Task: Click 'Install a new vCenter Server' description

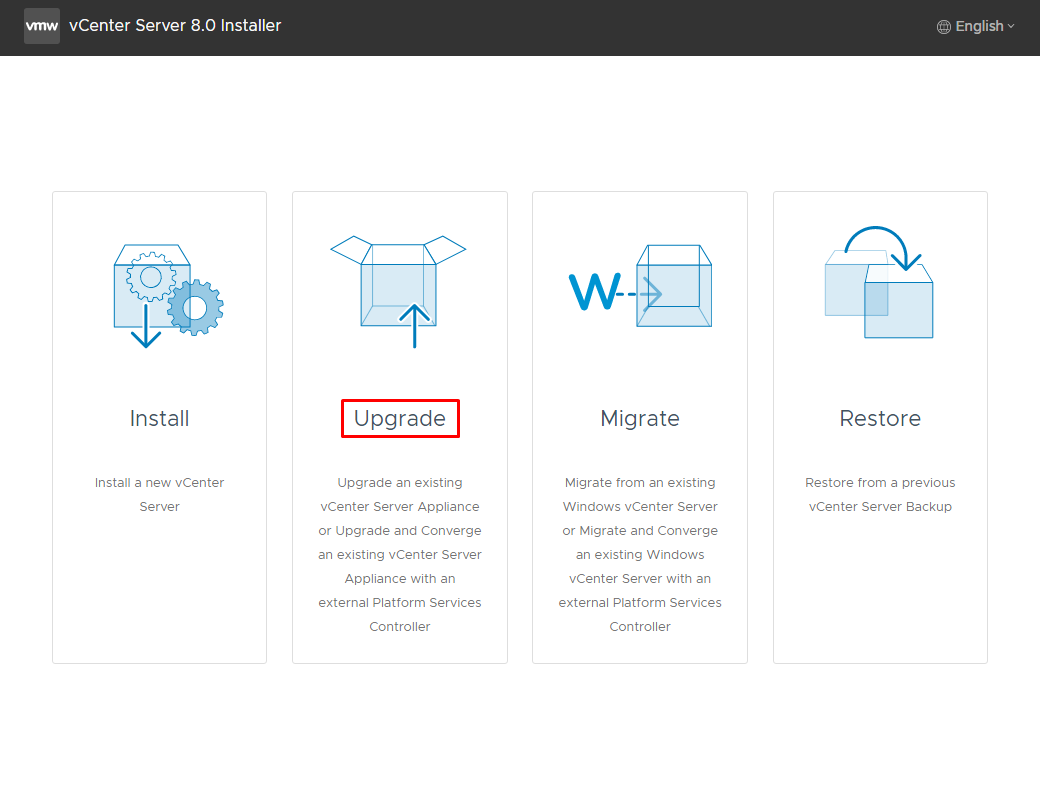Action: click(159, 495)
